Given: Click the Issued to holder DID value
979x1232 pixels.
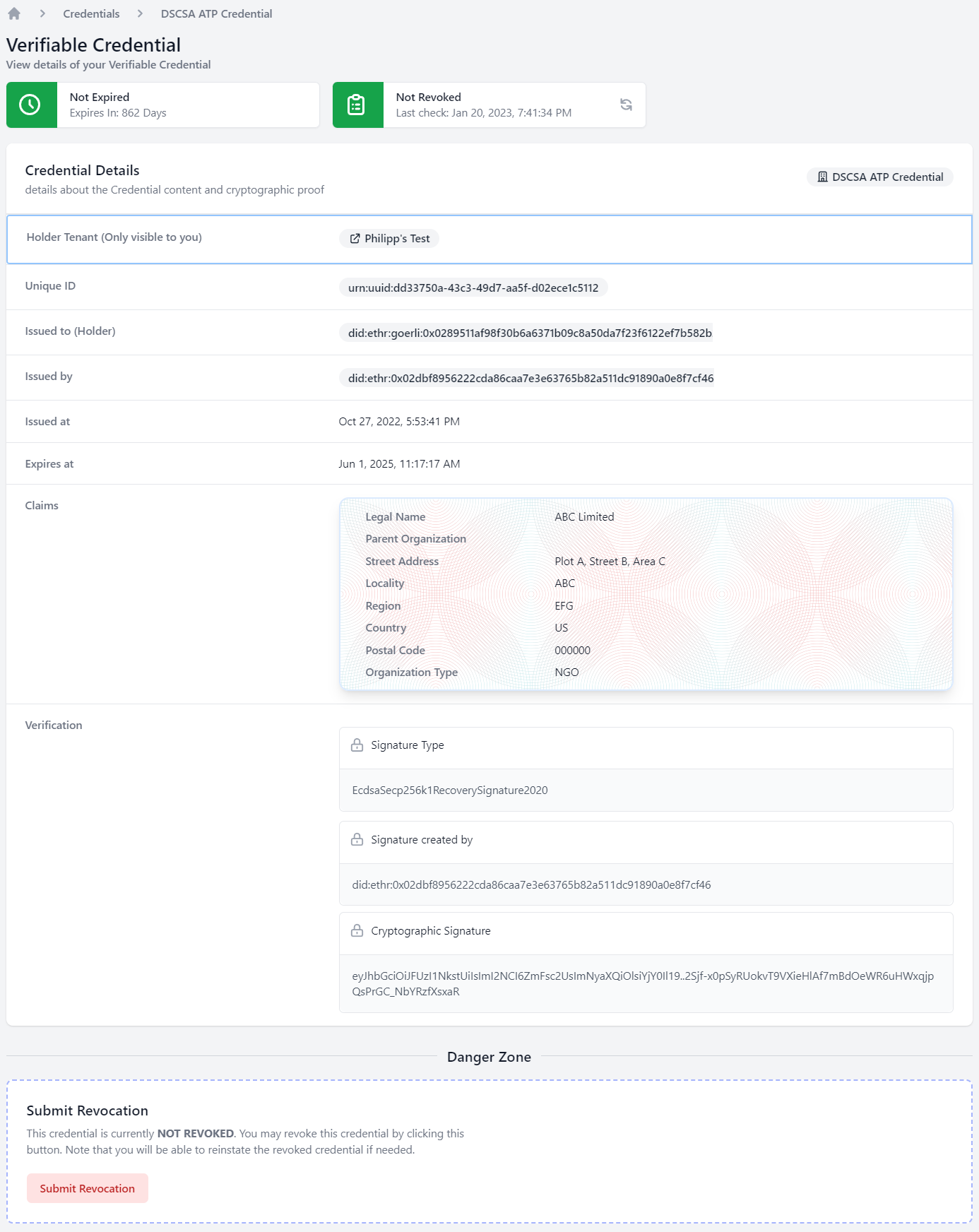Looking at the screenshot, I should click(529, 333).
